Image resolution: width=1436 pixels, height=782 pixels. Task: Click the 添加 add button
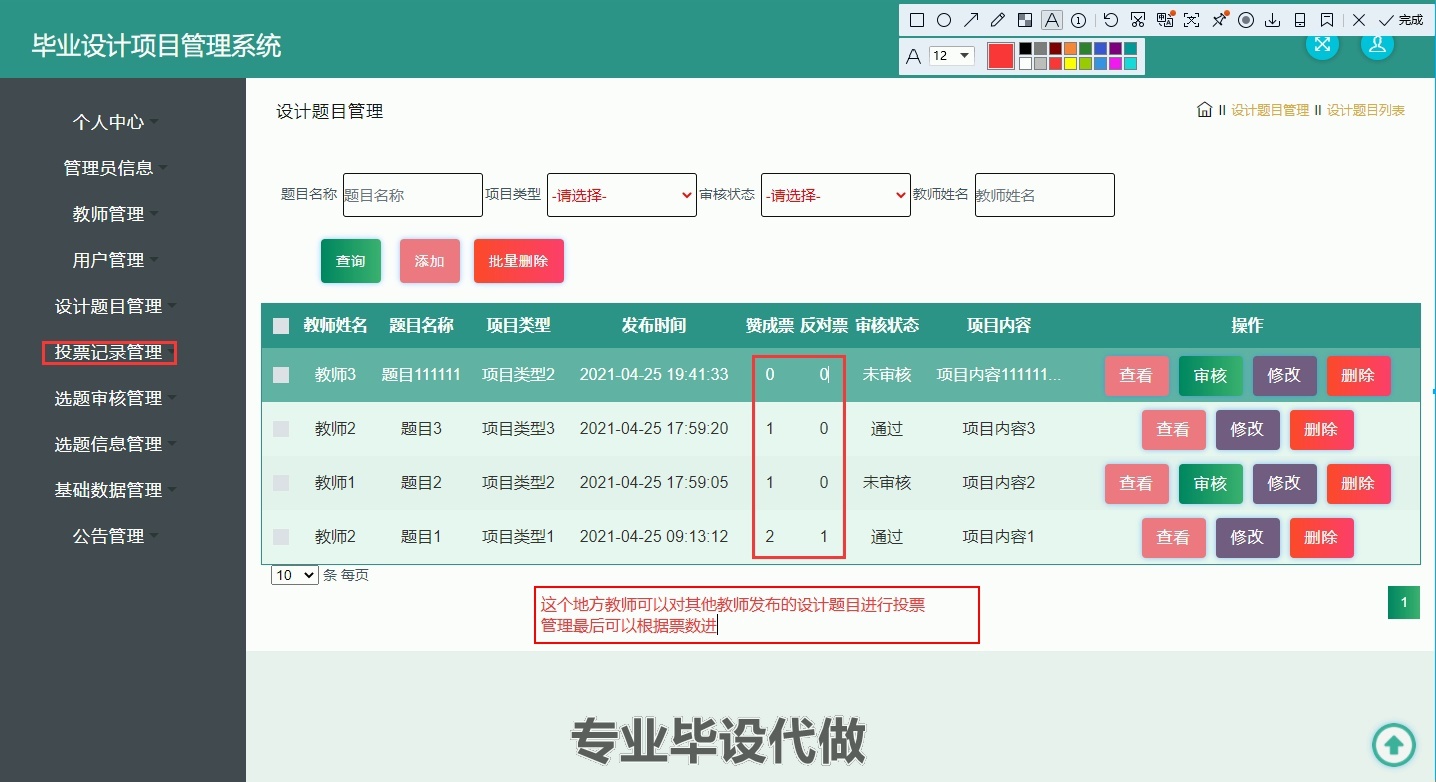[x=429, y=261]
